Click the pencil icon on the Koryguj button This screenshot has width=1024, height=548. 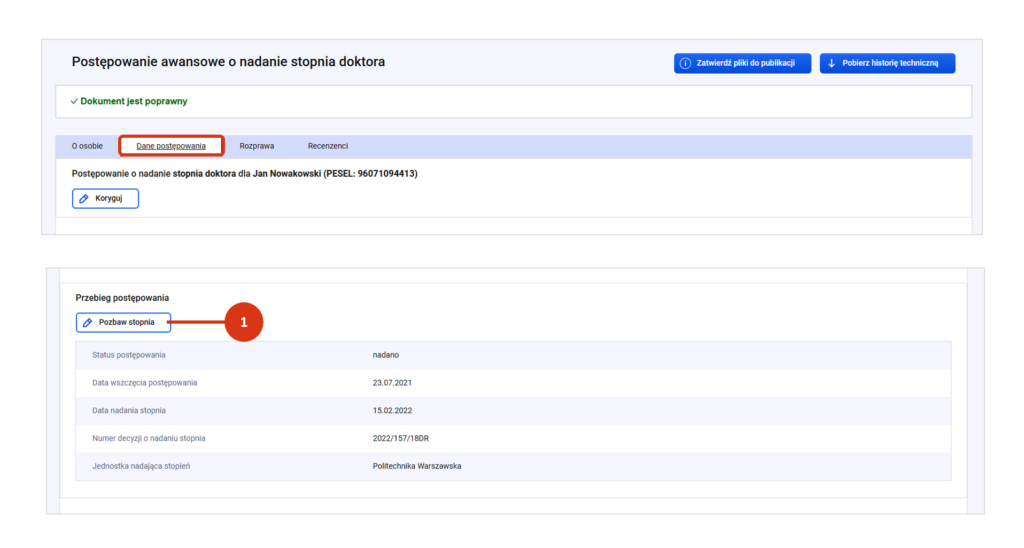(84, 198)
